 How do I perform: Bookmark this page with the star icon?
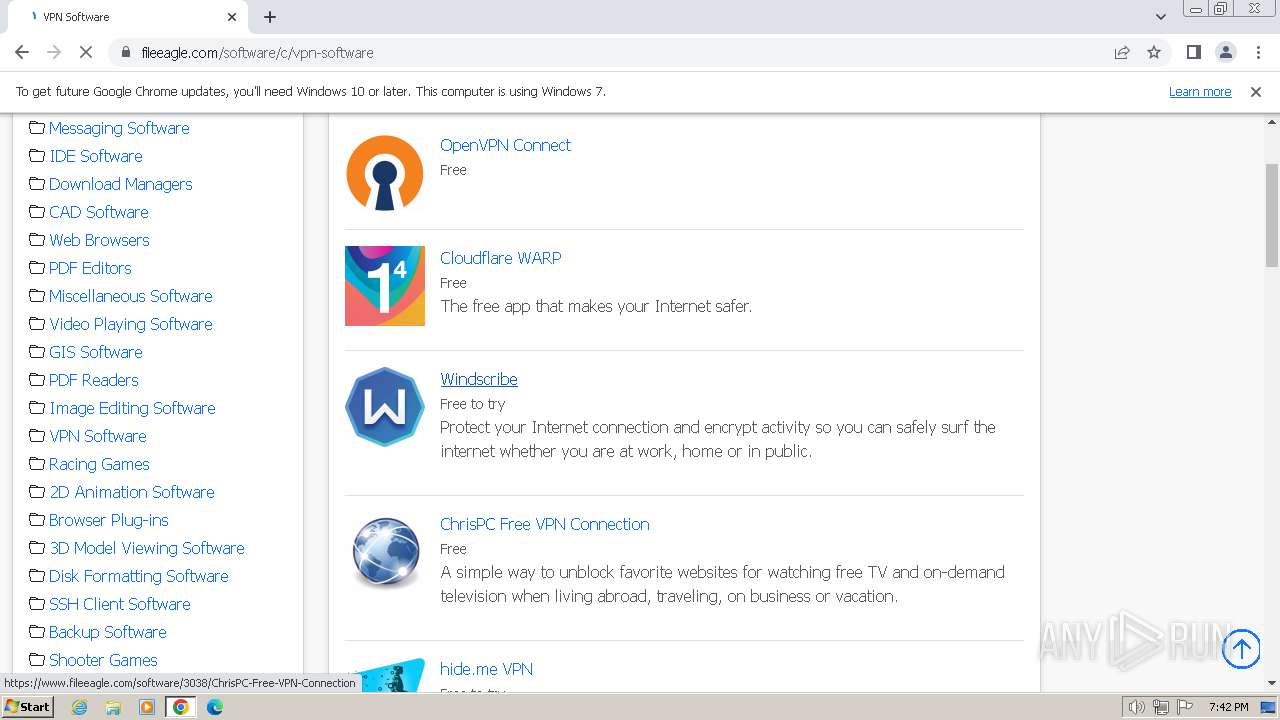1154,52
